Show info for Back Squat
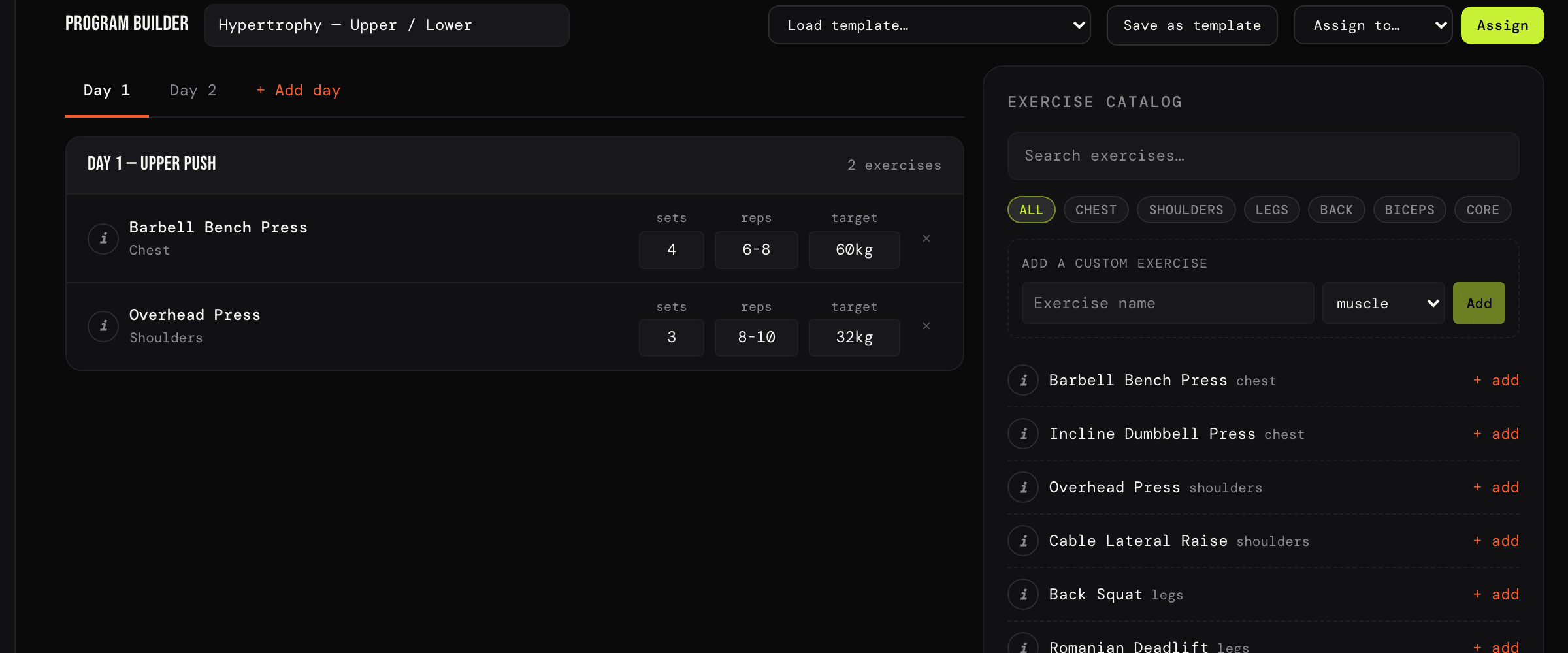Image resolution: width=1568 pixels, height=653 pixels. tap(1023, 594)
